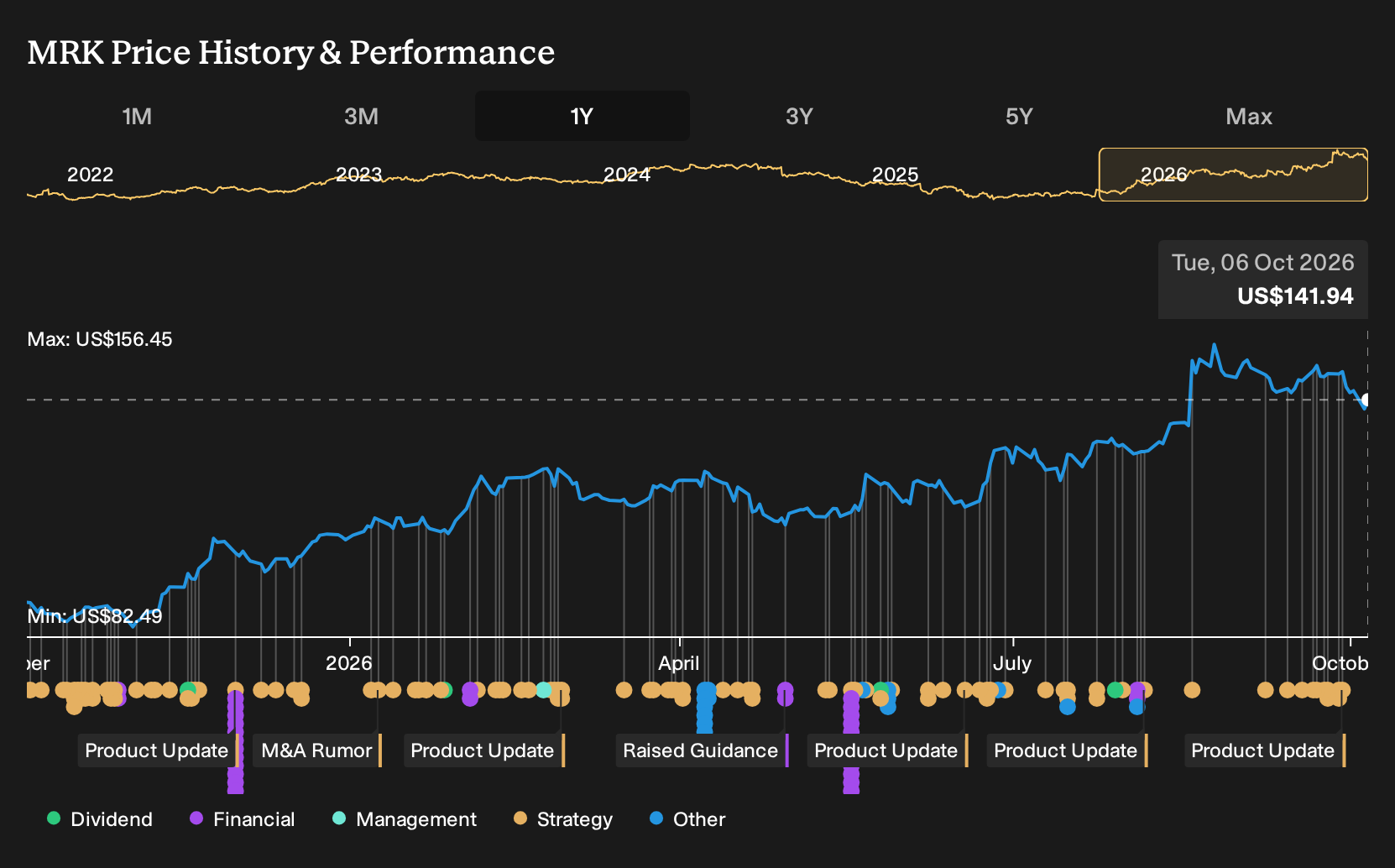Toggle the Dividend legend filter
The image size is (1395, 868).
pyautogui.click(x=100, y=819)
